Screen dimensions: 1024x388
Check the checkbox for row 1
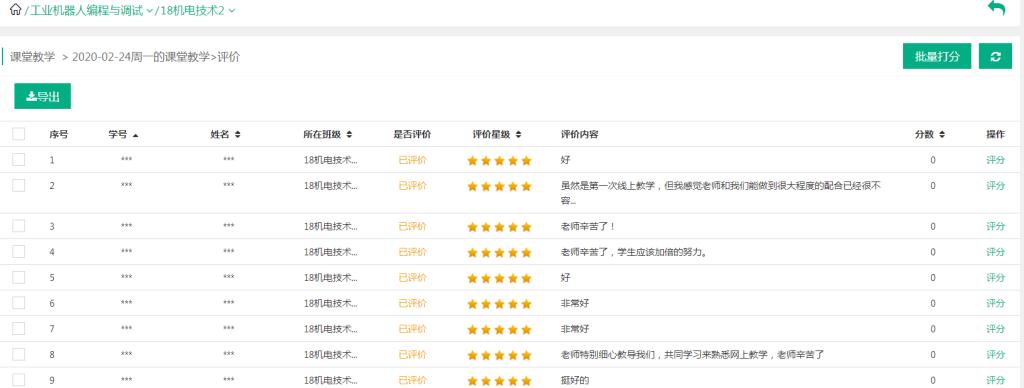pos(19,159)
